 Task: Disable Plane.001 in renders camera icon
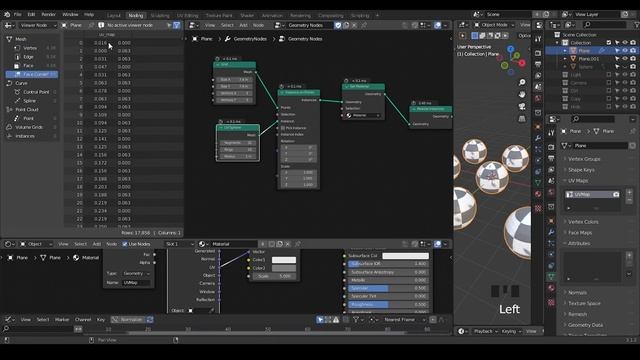(x=633, y=59)
